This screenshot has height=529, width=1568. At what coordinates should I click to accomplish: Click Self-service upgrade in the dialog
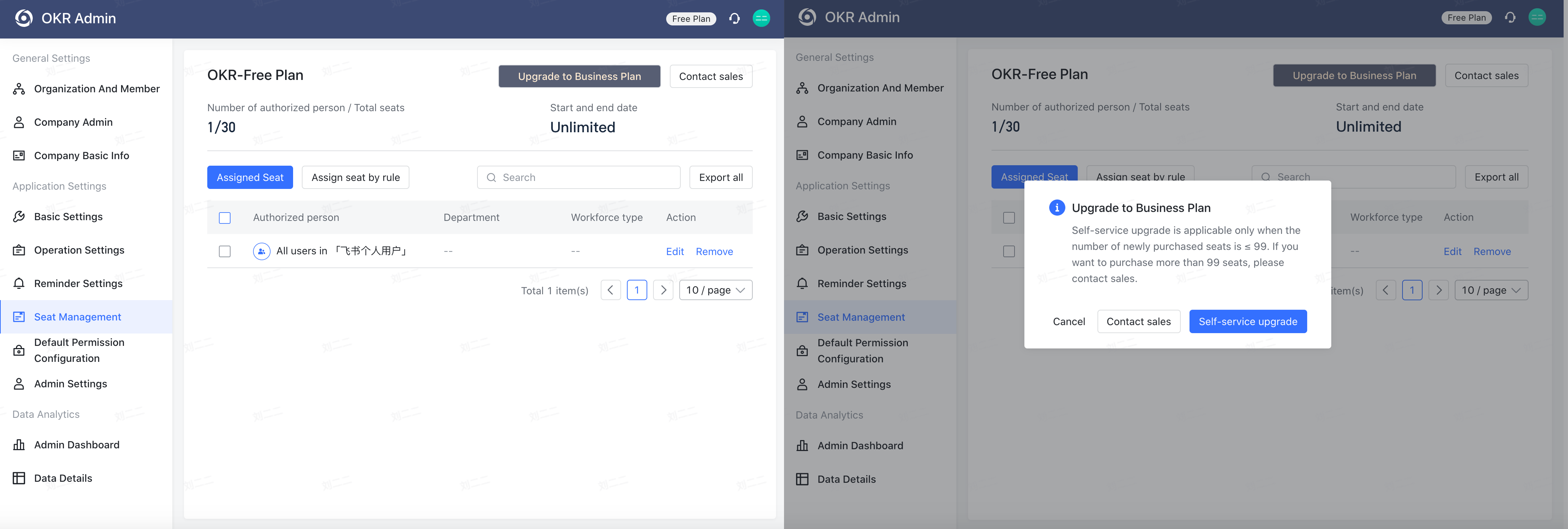click(x=1248, y=321)
